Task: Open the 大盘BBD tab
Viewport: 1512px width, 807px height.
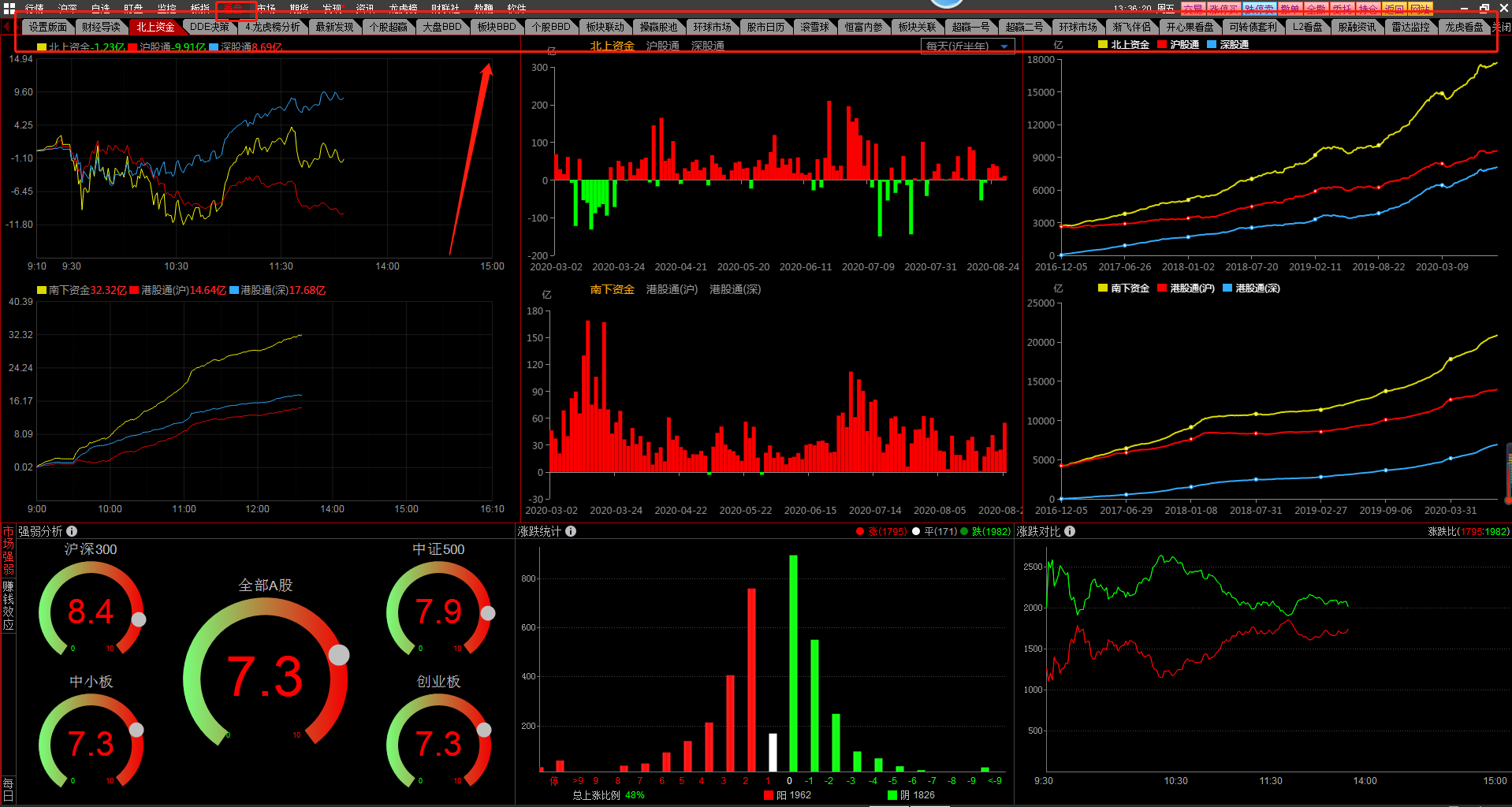Action: [x=442, y=27]
